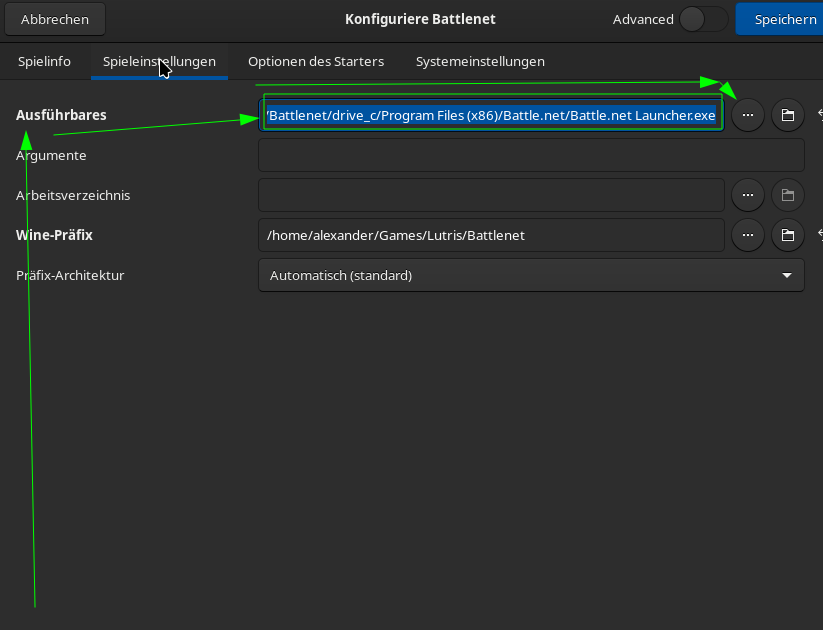The image size is (823, 630).
Task: Click the folder icon beside Arbeitsverzeichnis
Action: click(787, 195)
